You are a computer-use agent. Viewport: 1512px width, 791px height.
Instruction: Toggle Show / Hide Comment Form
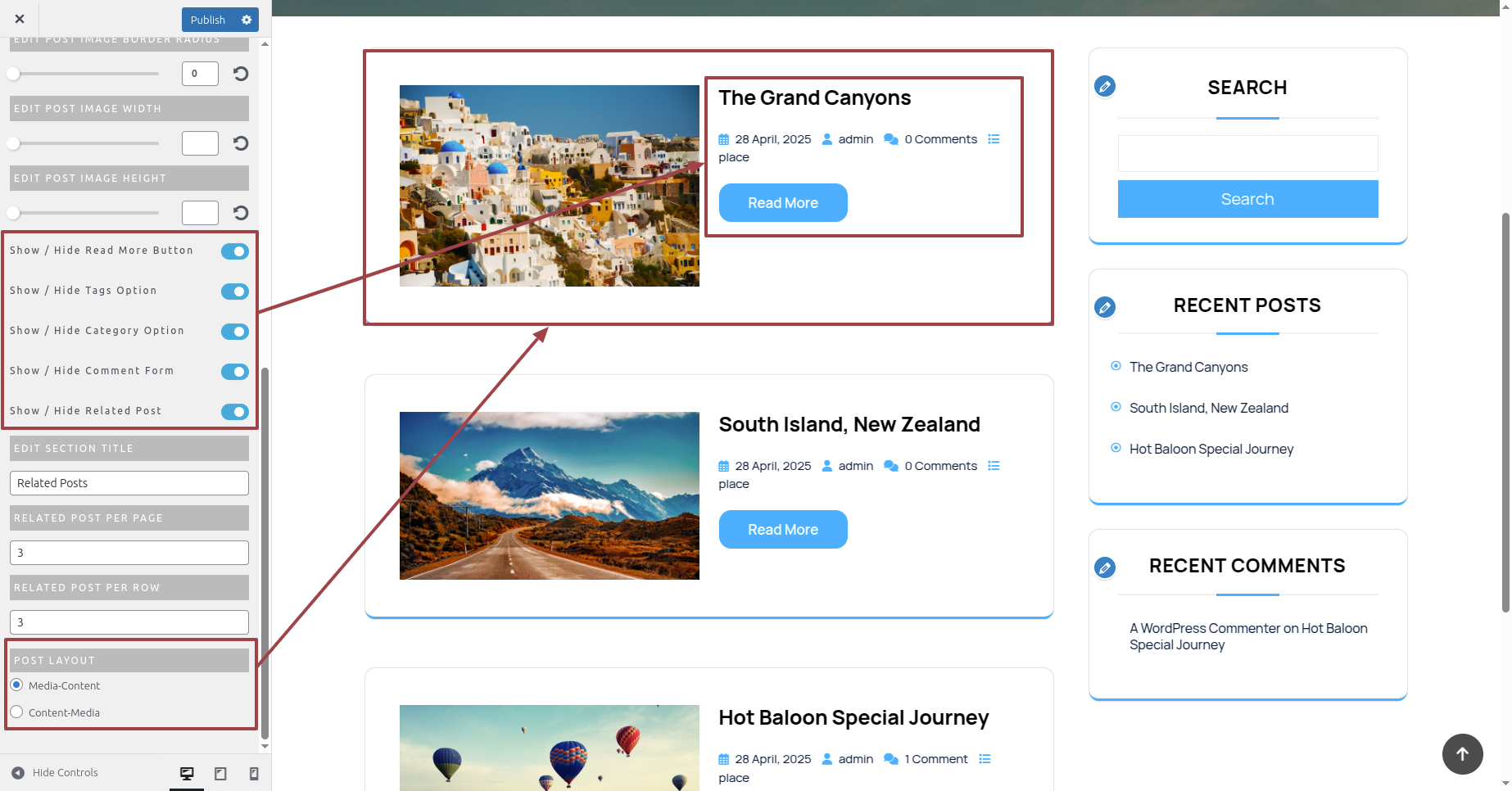(235, 372)
